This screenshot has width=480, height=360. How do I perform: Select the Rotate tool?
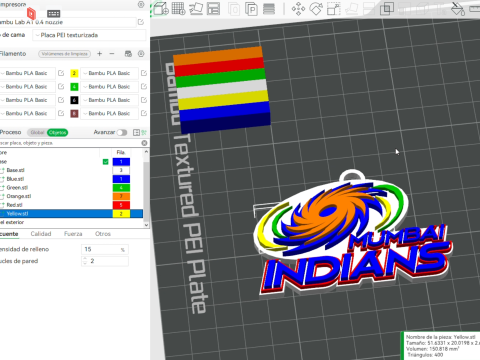(x=316, y=9)
